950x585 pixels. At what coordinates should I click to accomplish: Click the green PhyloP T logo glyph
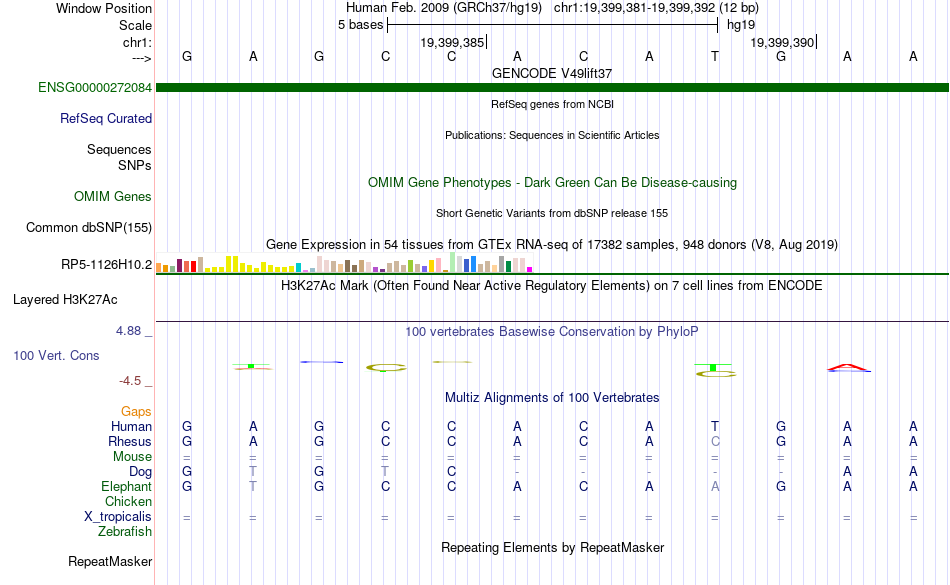click(713, 367)
